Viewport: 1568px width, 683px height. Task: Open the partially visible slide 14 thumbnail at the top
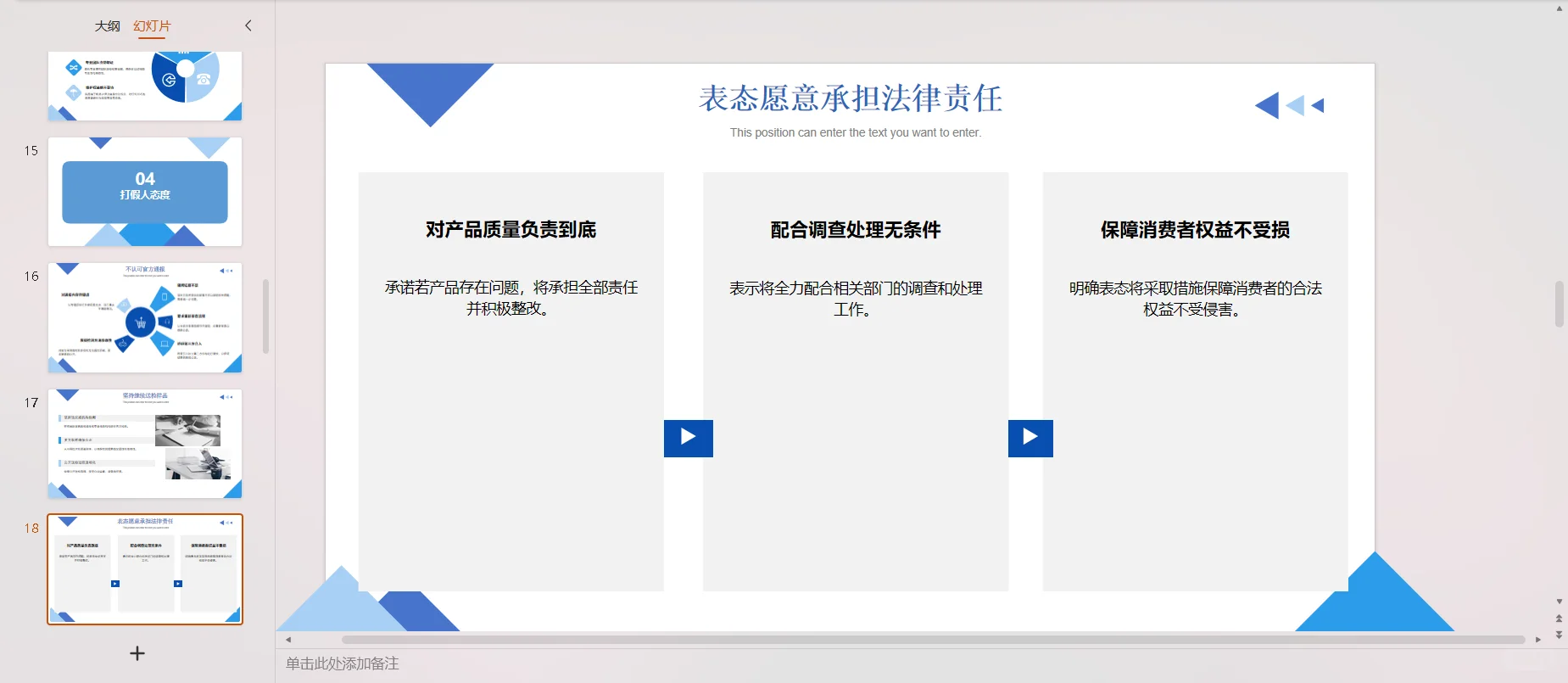coord(145,86)
